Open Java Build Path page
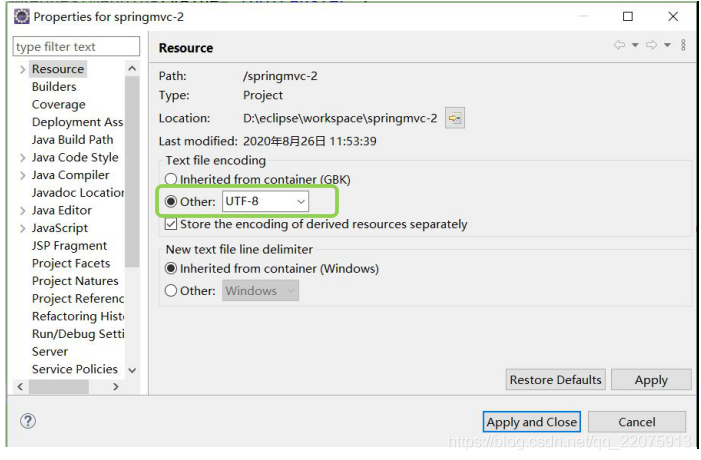 click(72, 140)
